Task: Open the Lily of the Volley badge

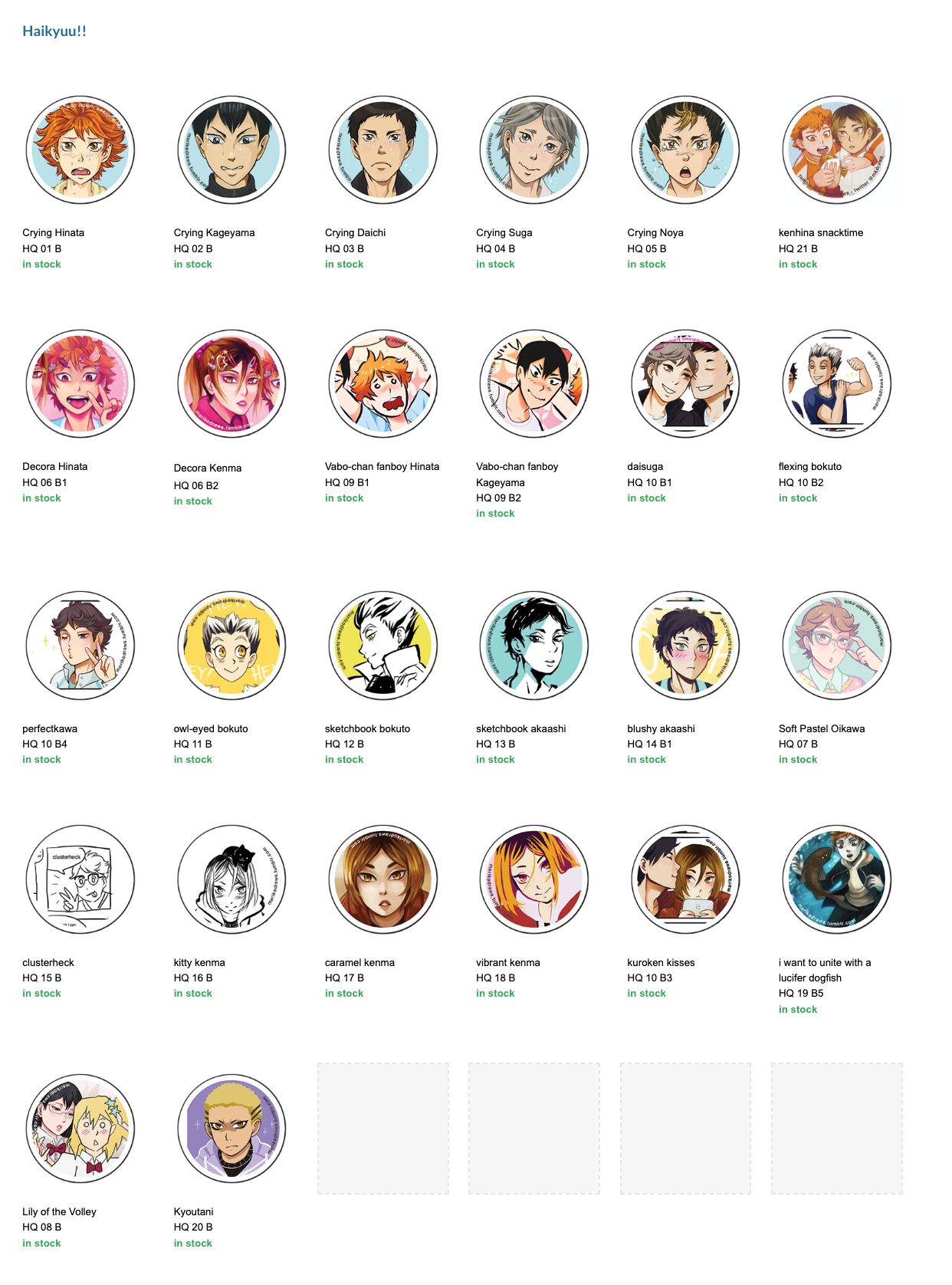Action: tap(80, 1129)
